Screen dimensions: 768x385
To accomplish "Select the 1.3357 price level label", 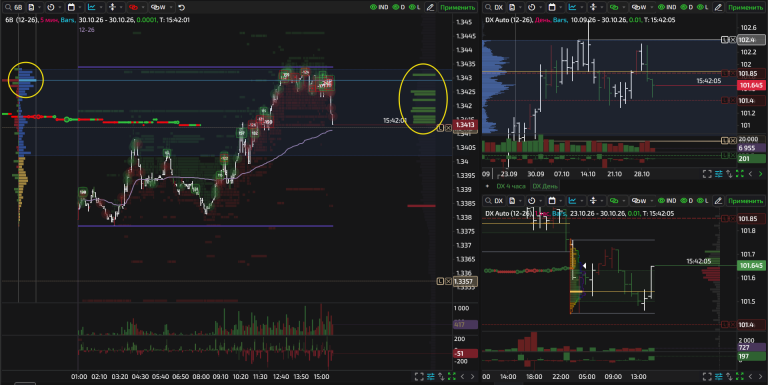I will pos(463,282).
